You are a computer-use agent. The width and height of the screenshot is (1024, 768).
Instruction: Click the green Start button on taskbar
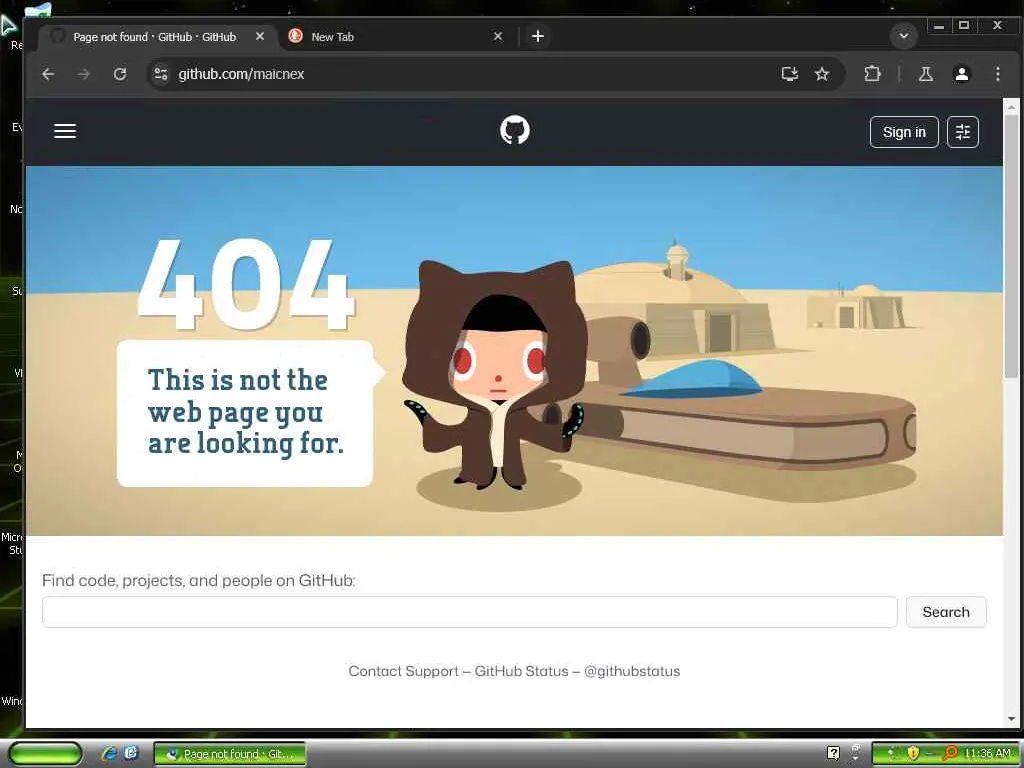pyautogui.click(x=45, y=754)
